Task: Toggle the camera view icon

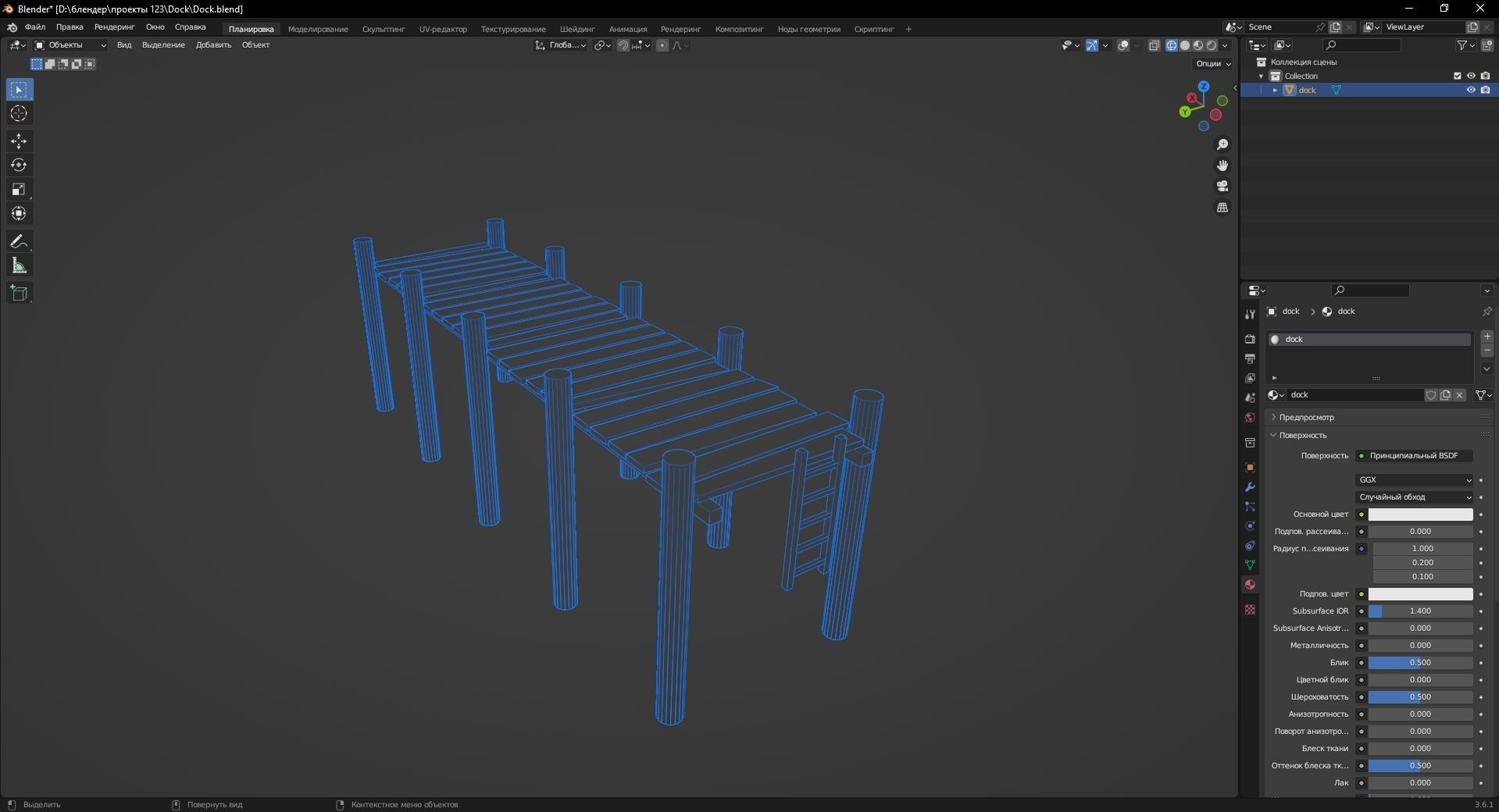Action: coord(1222,186)
